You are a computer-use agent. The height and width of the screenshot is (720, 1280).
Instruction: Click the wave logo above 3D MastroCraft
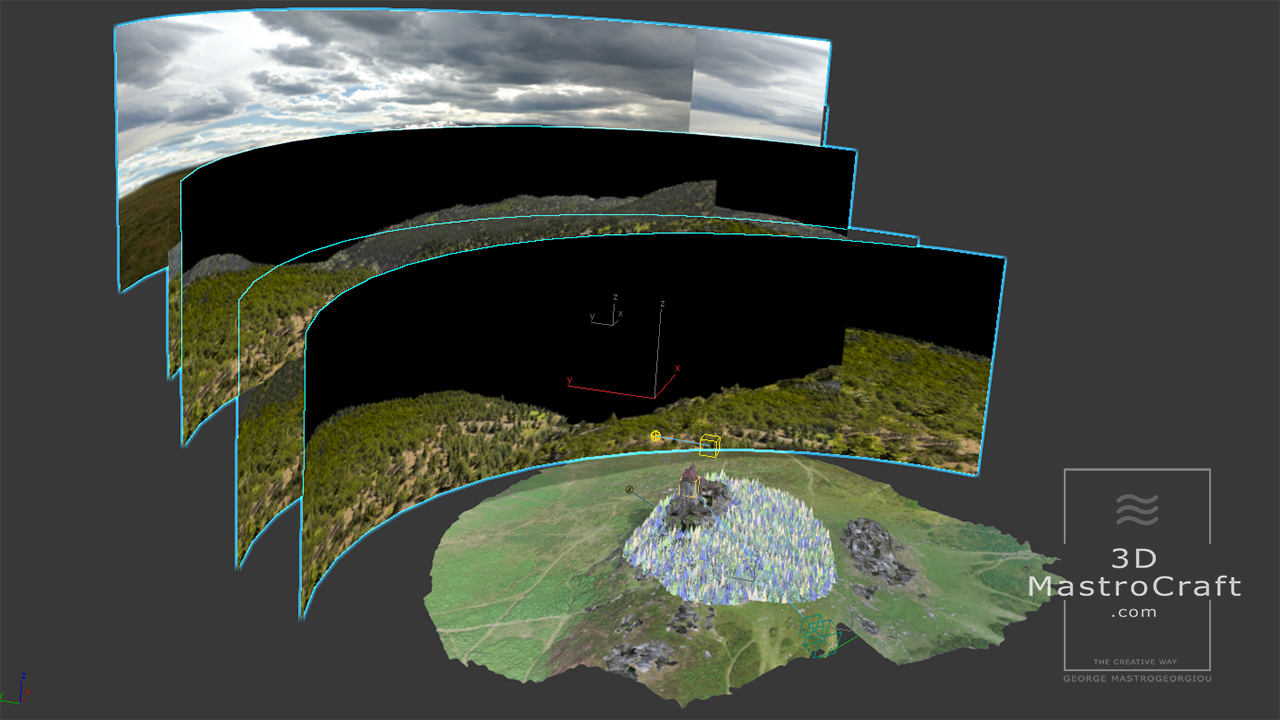point(1137,510)
